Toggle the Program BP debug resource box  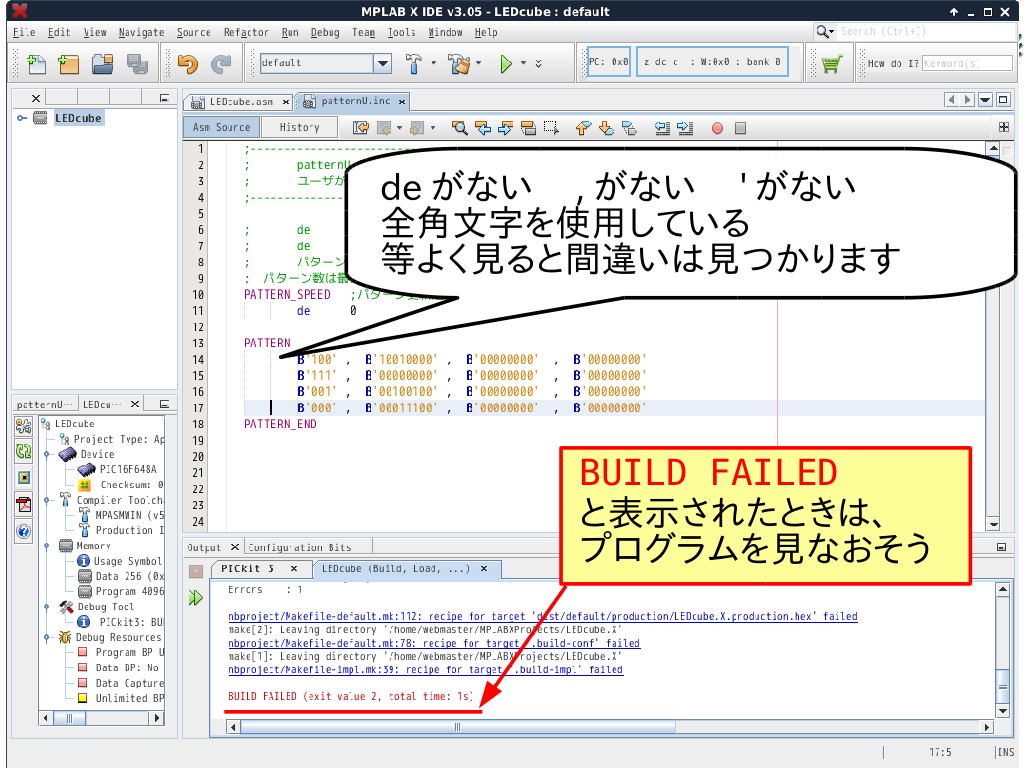(83, 652)
